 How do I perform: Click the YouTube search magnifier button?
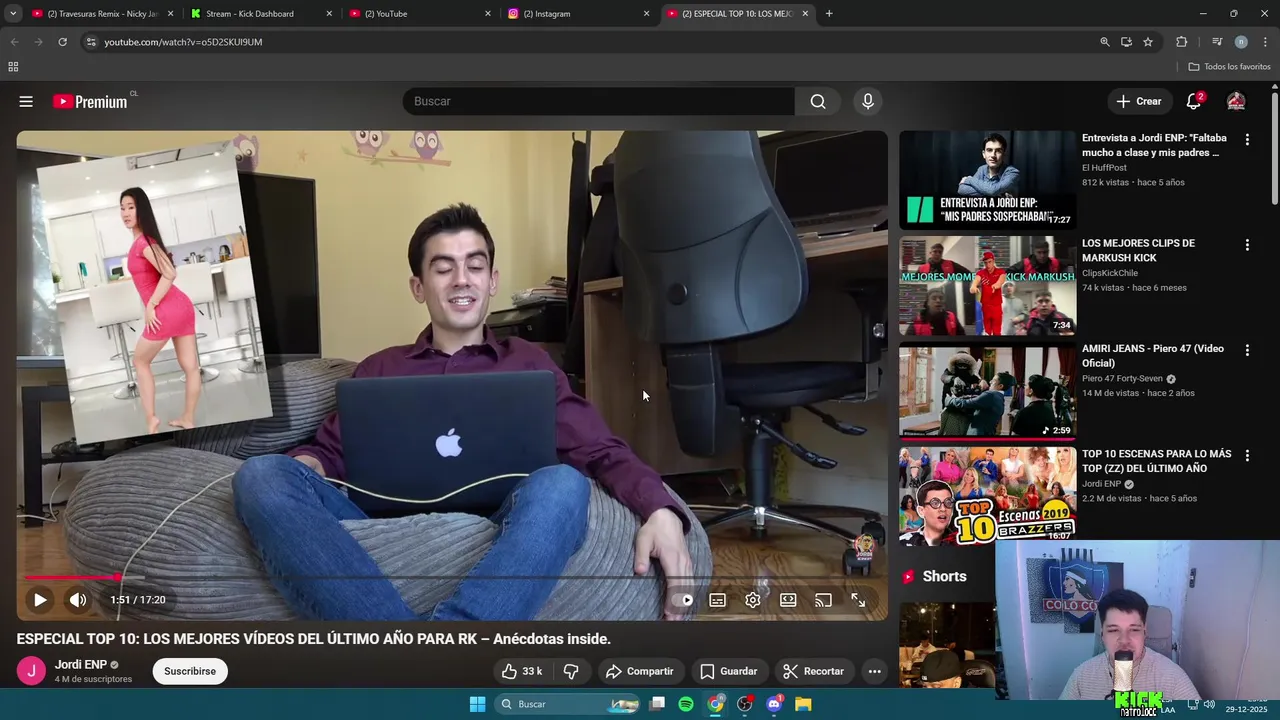pos(818,101)
